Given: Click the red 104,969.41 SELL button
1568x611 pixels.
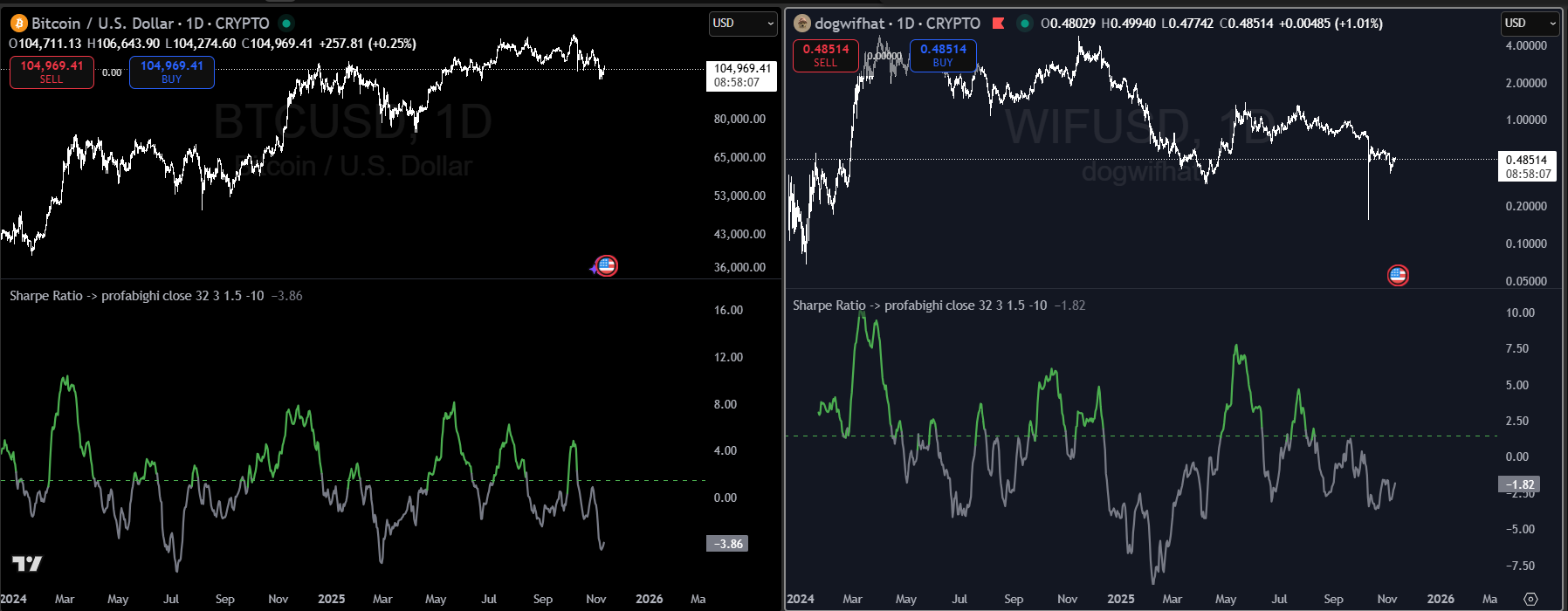Looking at the screenshot, I should click(52, 72).
